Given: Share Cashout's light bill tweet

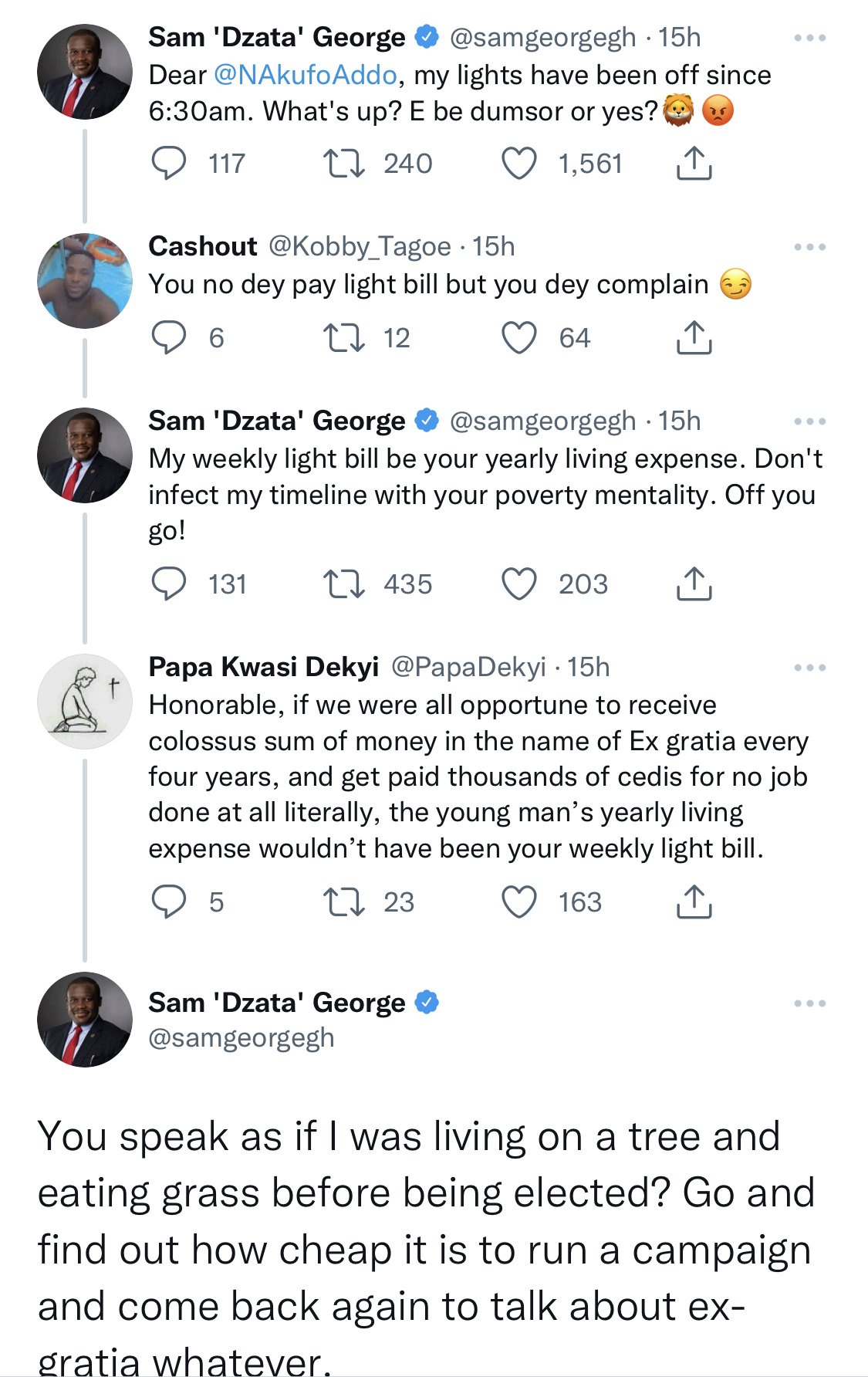Looking at the screenshot, I should tap(694, 338).
